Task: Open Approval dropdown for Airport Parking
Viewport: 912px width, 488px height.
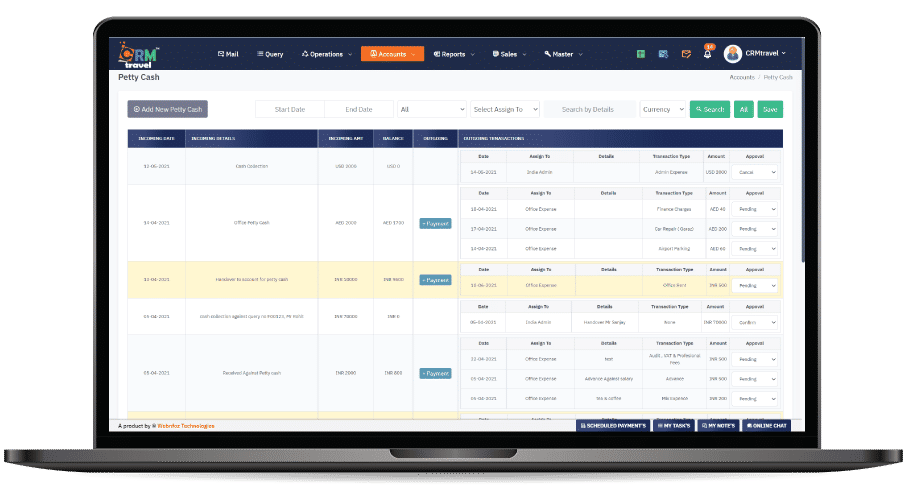Action: 754,248
